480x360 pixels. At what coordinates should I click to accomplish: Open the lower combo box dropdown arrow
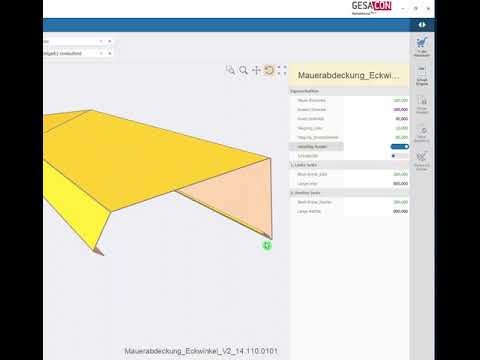pyautogui.click(x=101, y=53)
